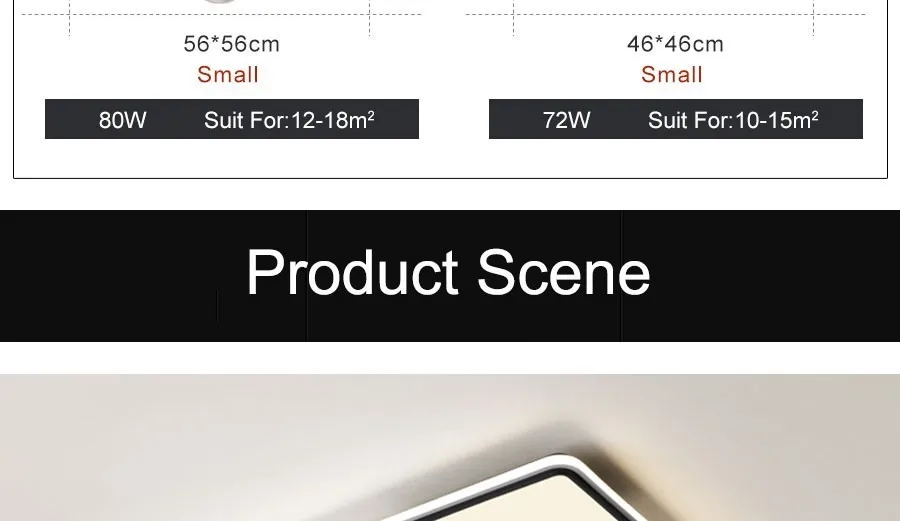Click the word Scene in the black banner
900x521 pixels.
click(564, 273)
